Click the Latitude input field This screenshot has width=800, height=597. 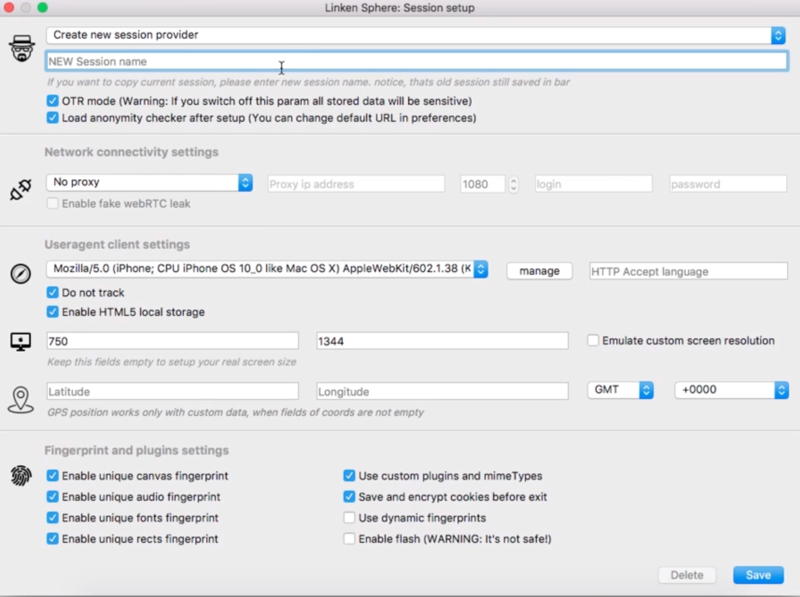pyautogui.click(x=172, y=391)
